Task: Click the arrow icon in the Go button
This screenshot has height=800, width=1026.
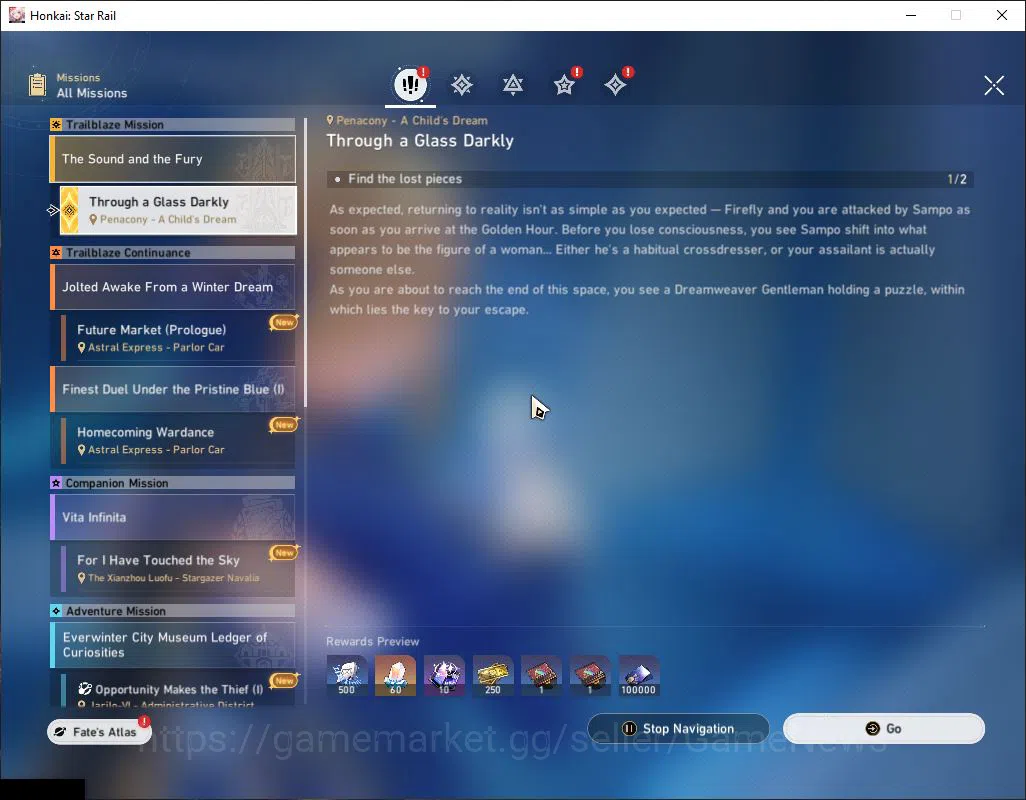Action: click(872, 729)
